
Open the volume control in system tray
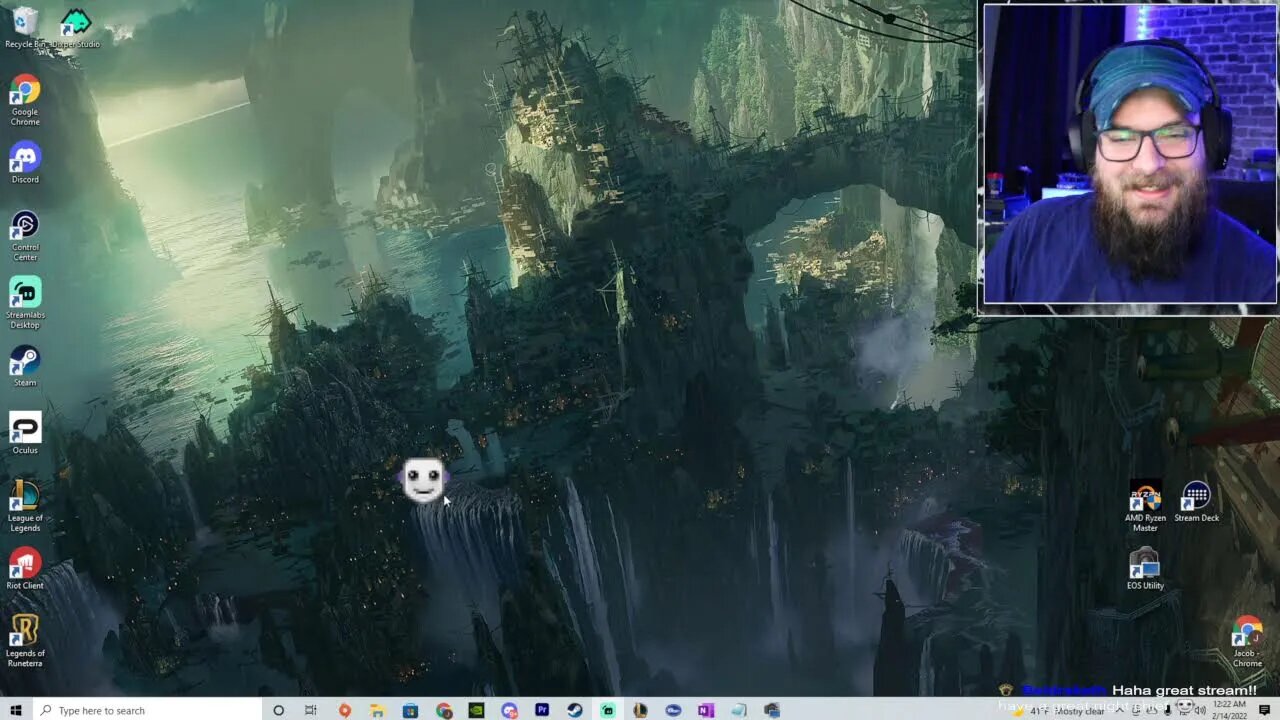(x=1200, y=711)
